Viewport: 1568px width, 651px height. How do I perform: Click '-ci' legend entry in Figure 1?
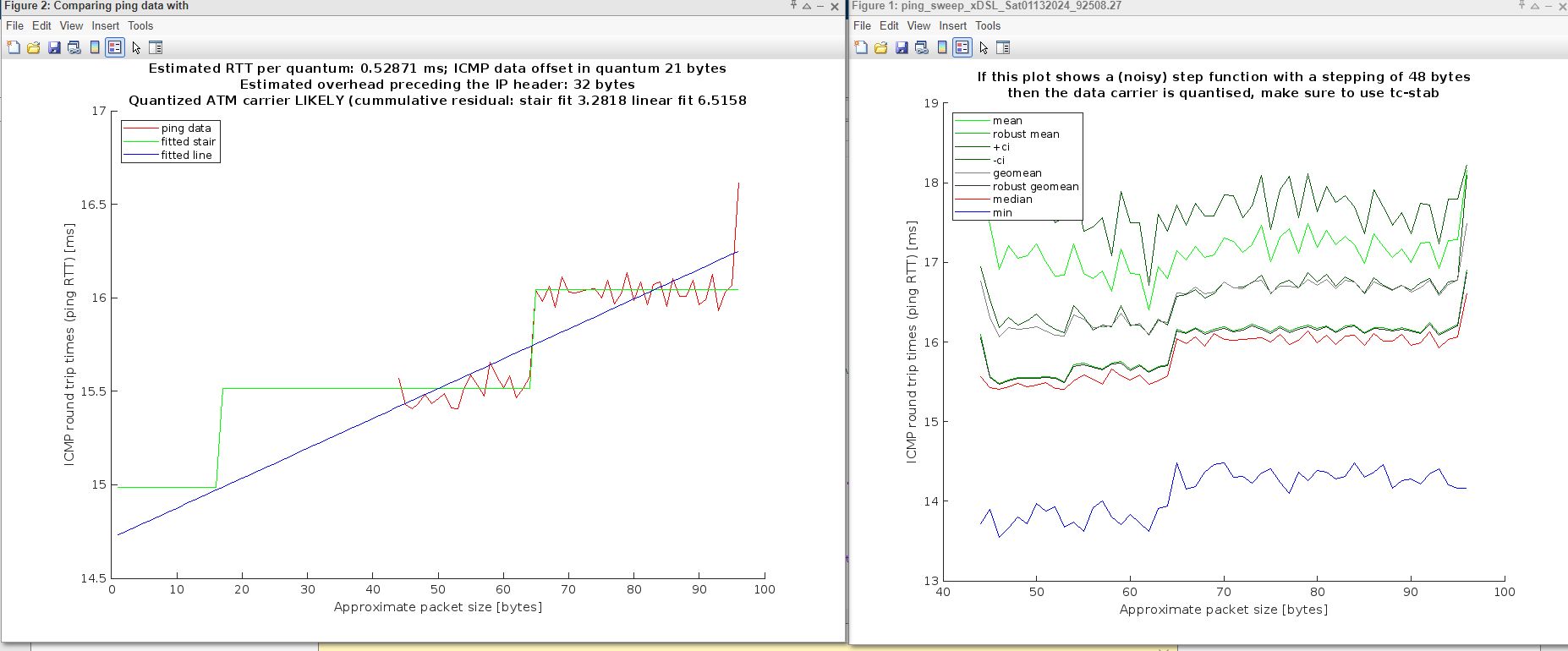(999, 161)
